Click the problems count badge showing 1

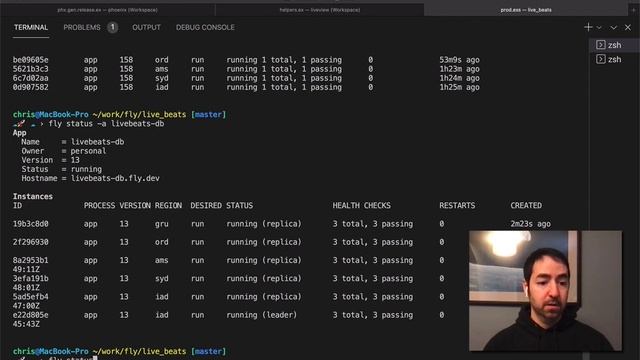[x=113, y=27]
